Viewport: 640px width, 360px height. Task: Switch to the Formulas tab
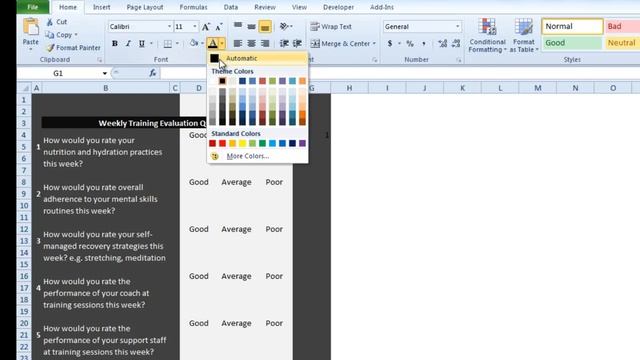pyautogui.click(x=193, y=7)
